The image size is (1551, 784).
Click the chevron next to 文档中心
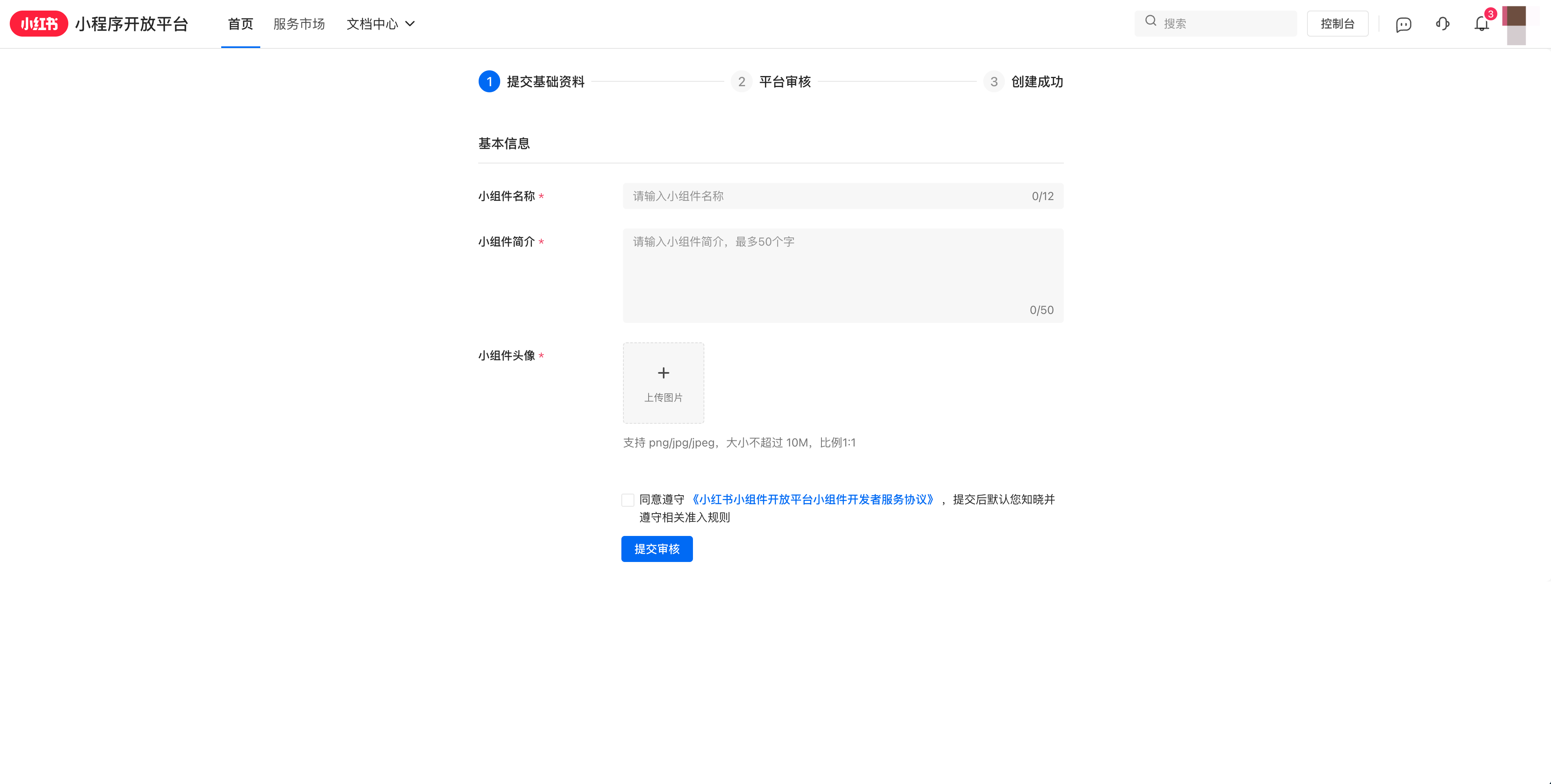[410, 24]
